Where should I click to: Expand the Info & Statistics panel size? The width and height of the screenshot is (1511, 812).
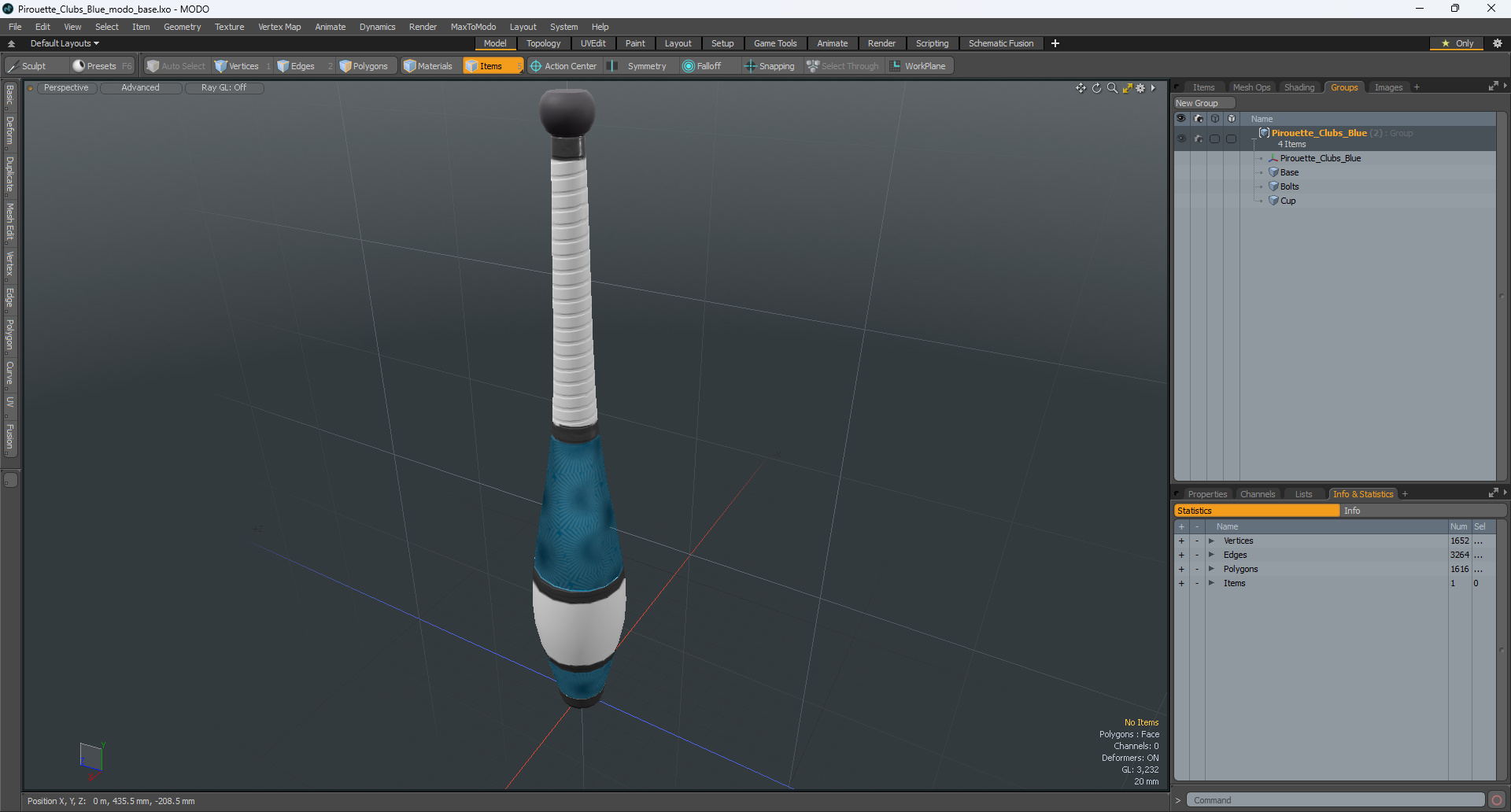[1493, 493]
